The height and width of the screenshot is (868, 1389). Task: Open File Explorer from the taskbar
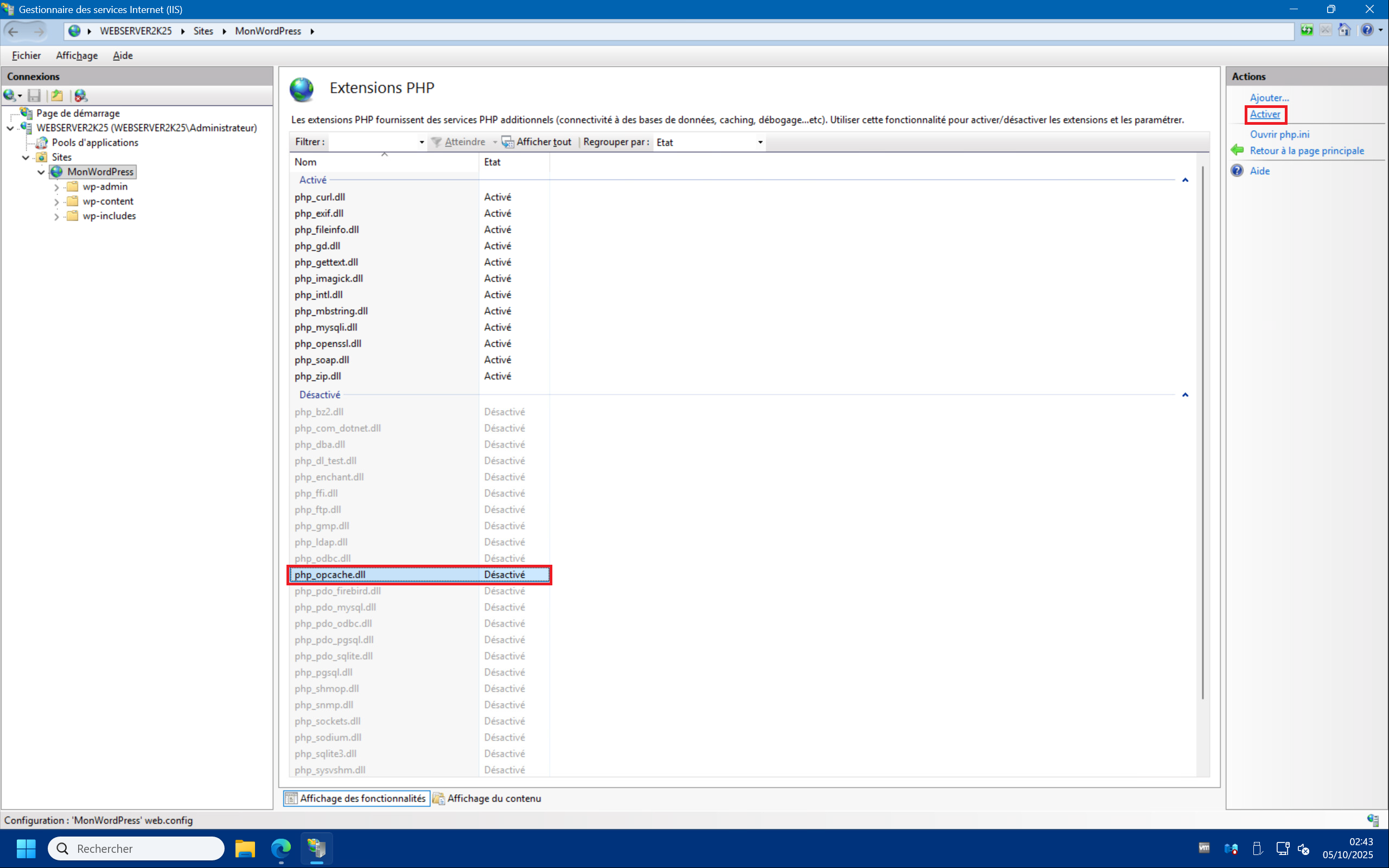[245, 848]
